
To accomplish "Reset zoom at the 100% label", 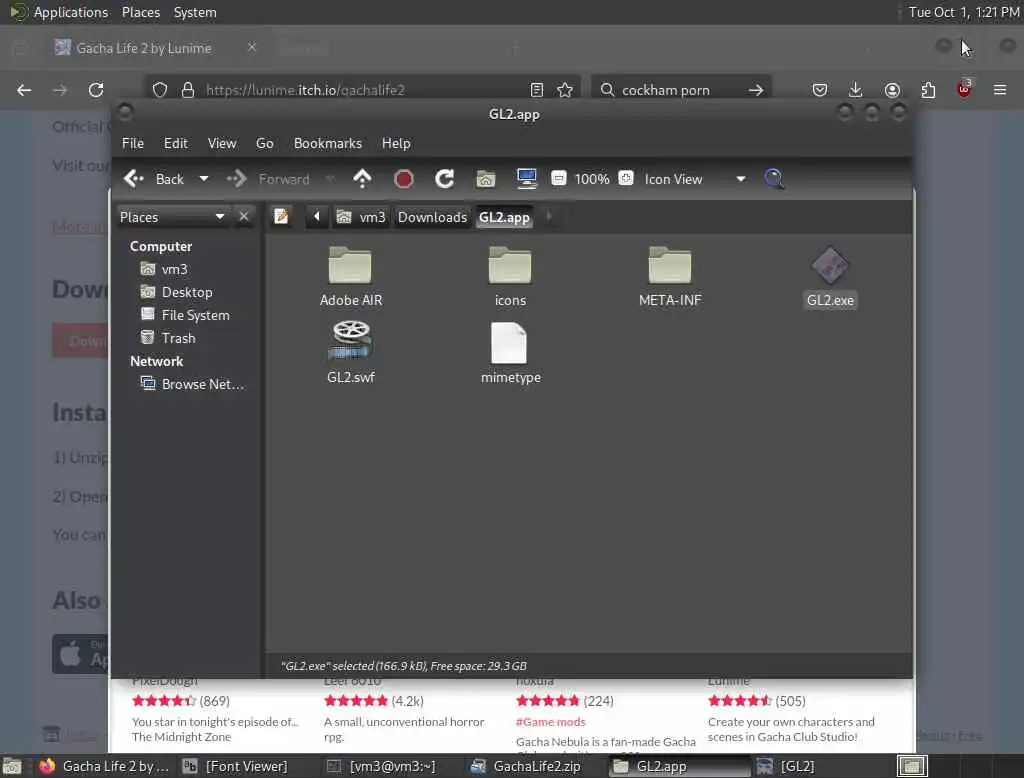I will coord(592,179).
